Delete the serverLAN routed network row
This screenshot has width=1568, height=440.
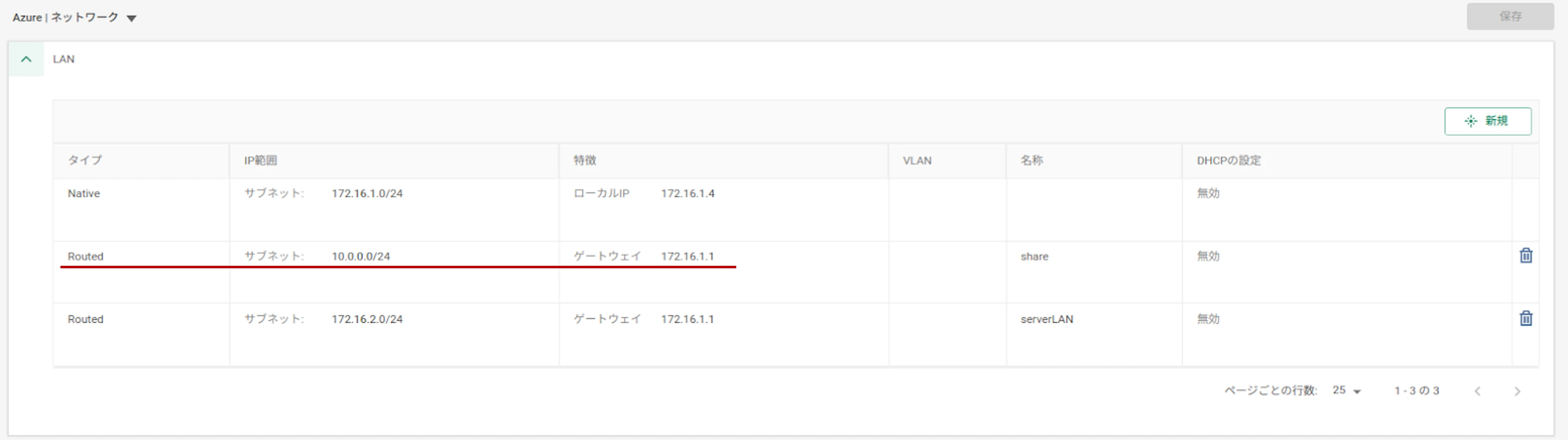point(1525,318)
